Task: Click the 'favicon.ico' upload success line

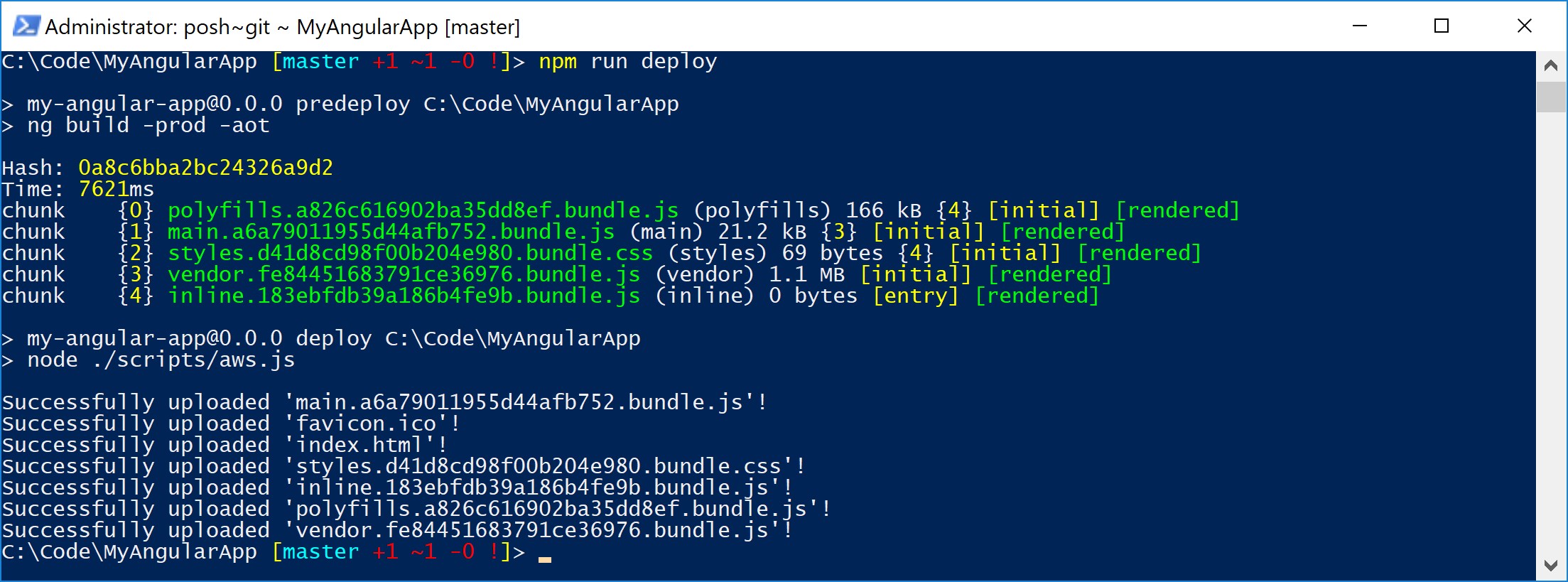Action: [231, 424]
